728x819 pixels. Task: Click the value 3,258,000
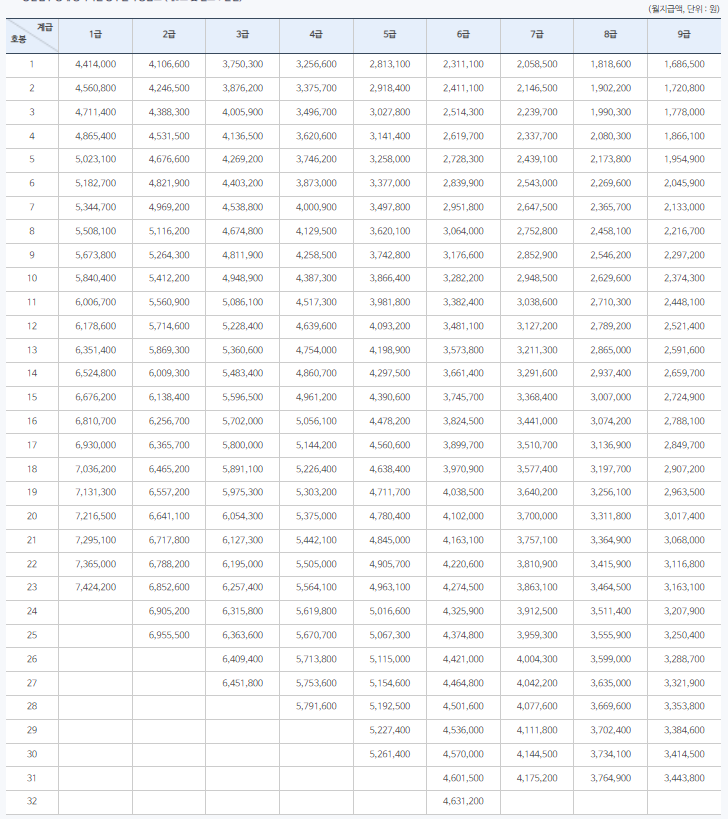pyautogui.click(x=390, y=159)
